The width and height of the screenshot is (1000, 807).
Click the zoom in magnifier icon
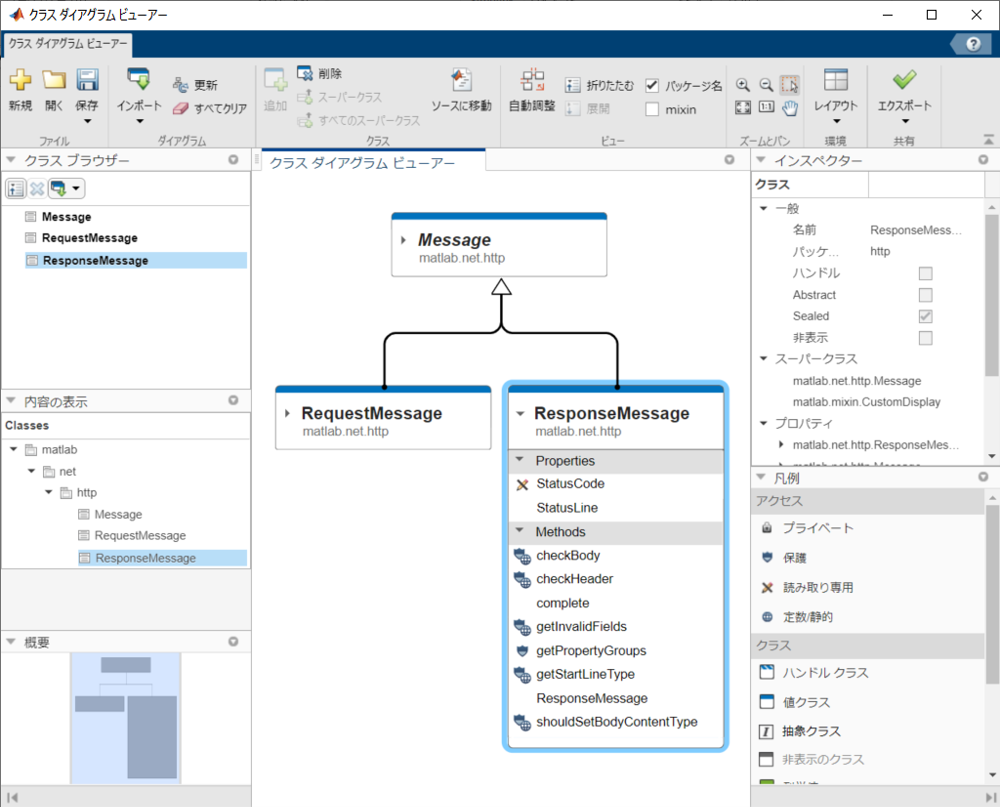tap(743, 86)
